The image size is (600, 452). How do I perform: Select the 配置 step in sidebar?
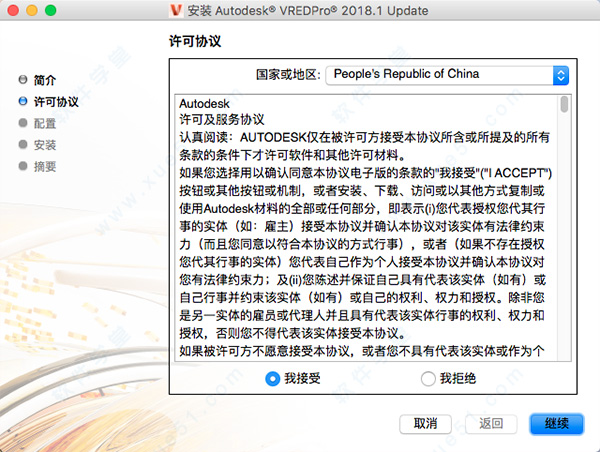click(x=38, y=123)
